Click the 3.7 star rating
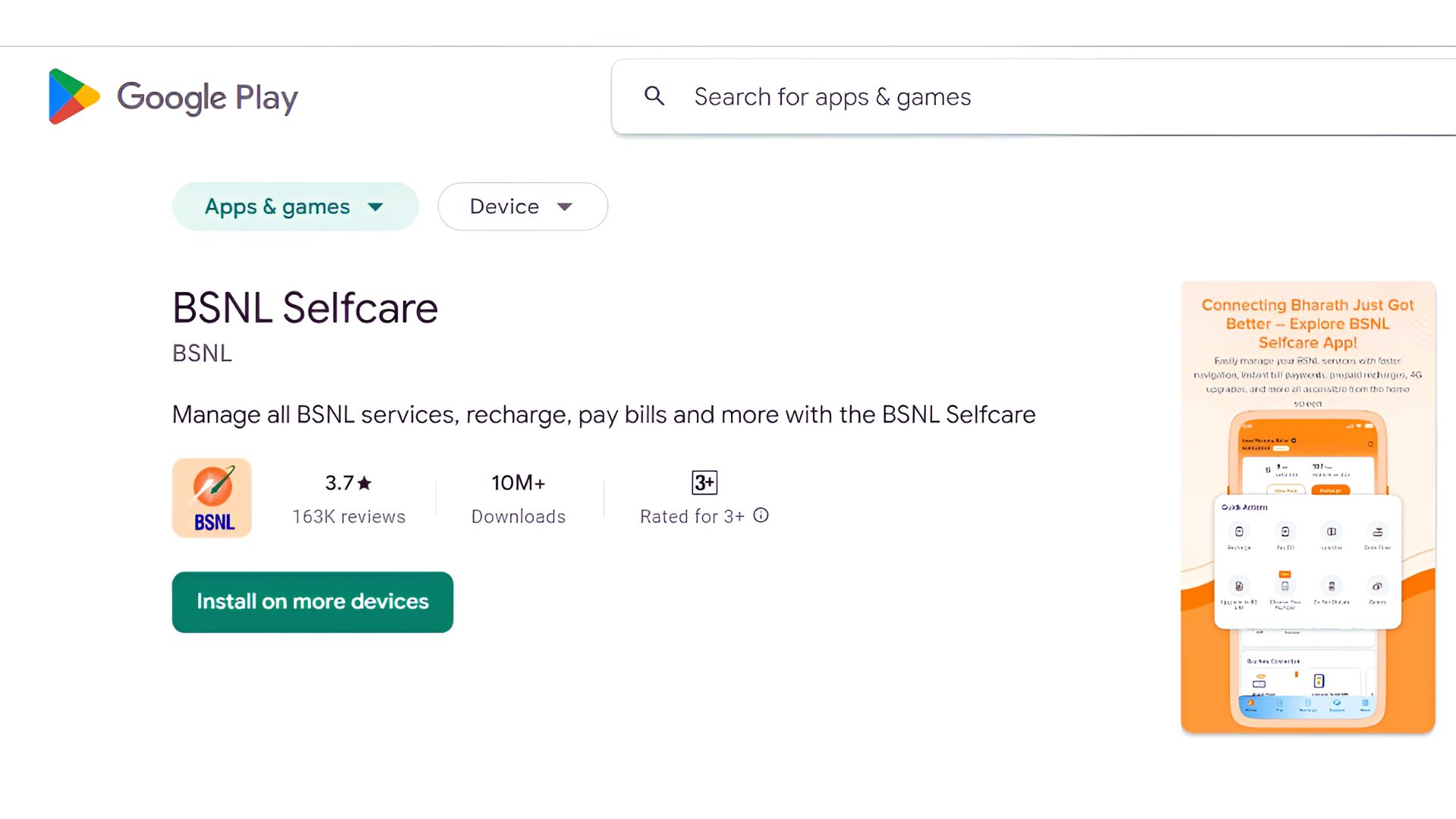The height and width of the screenshot is (819, 1456). (x=349, y=483)
